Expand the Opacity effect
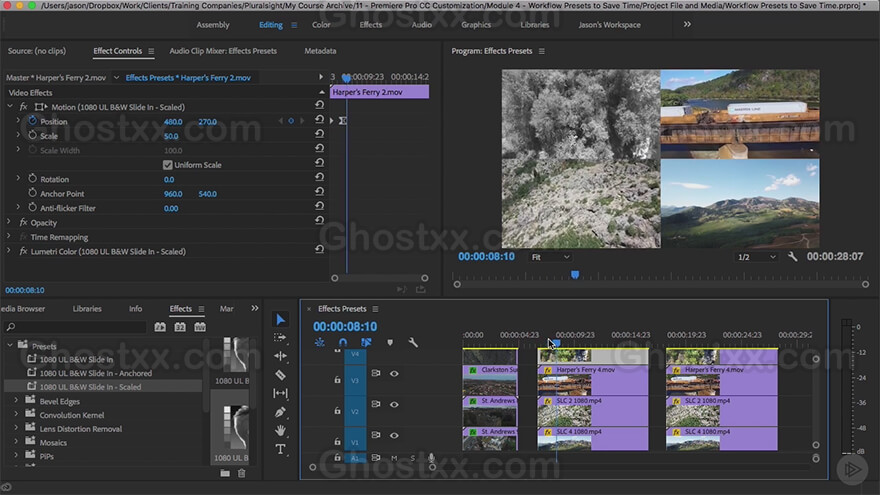Image resolution: width=880 pixels, height=495 pixels. pos(8,222)
